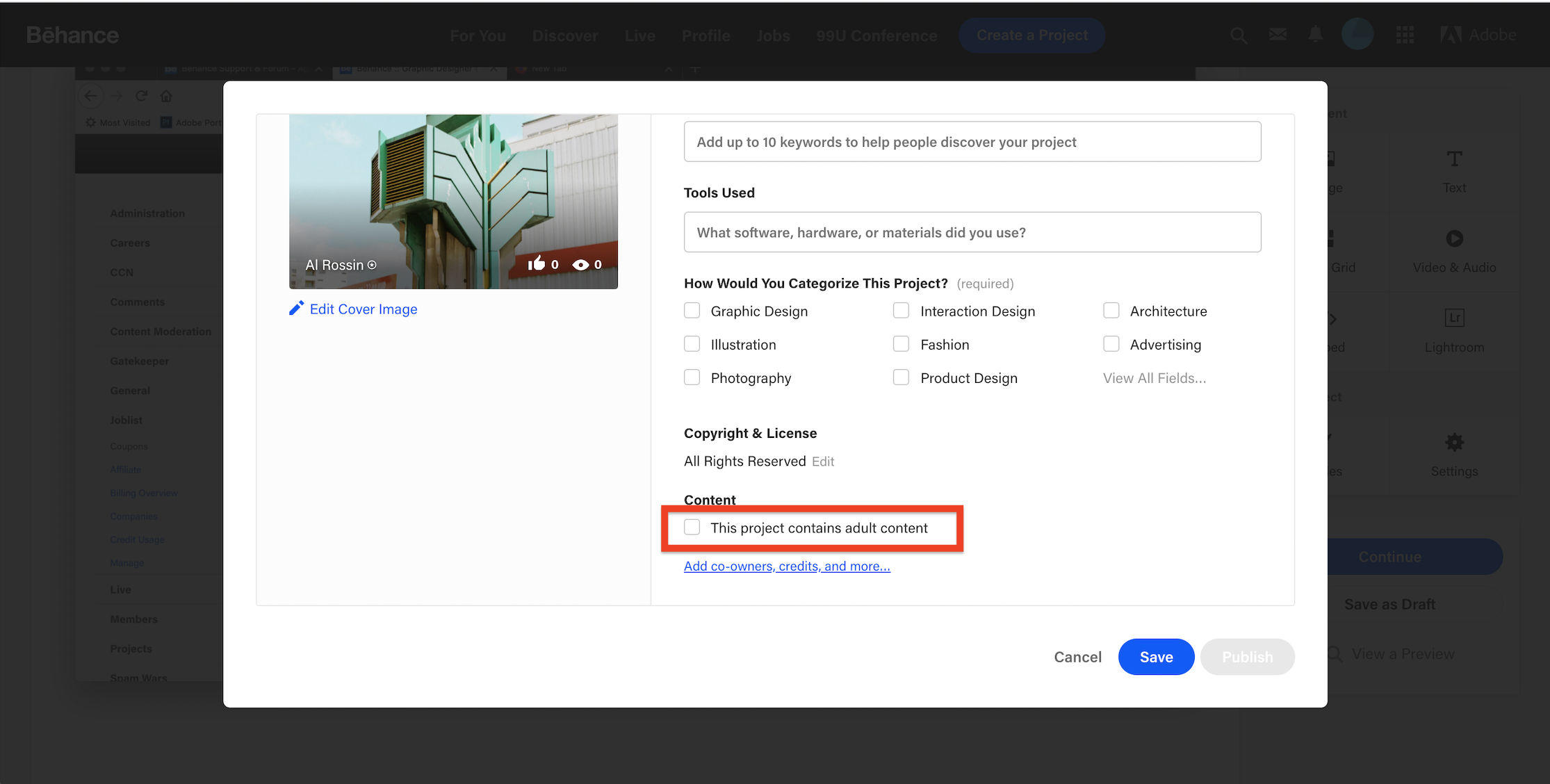Check the Fashion category

tap(901, 344)
